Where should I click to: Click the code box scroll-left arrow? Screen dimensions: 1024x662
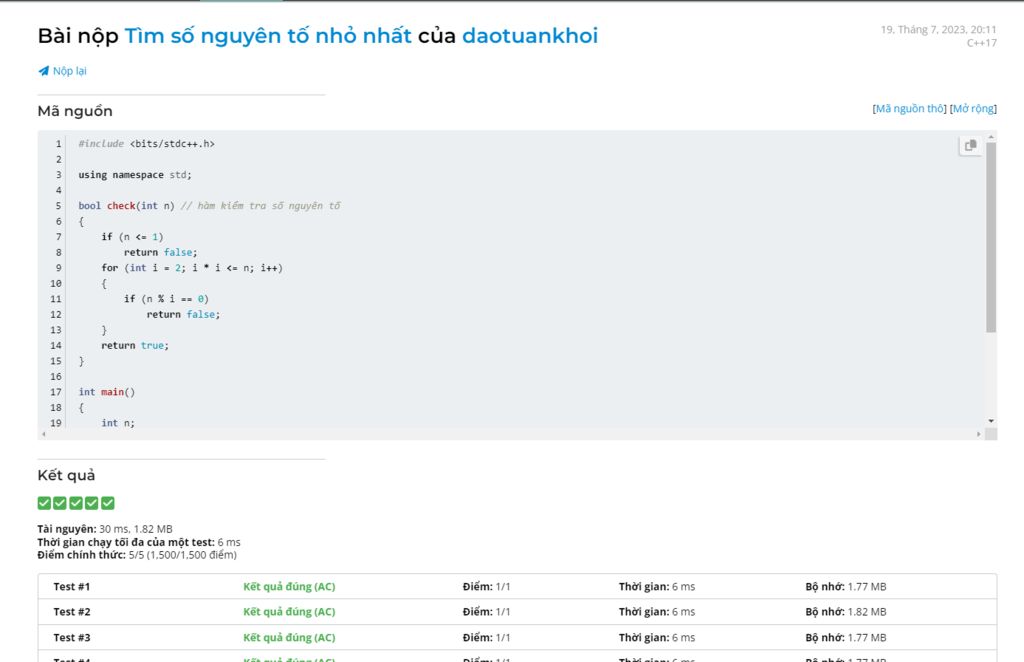coord(43,434)
